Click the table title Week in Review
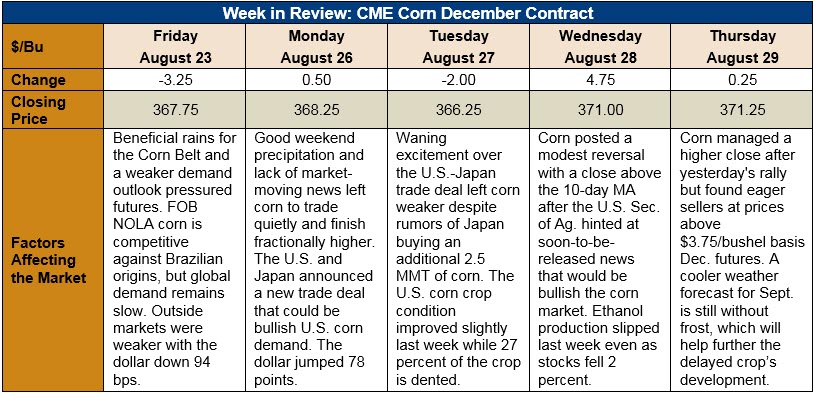The width and height of the screenshot is (814, 393). (408, 12)
